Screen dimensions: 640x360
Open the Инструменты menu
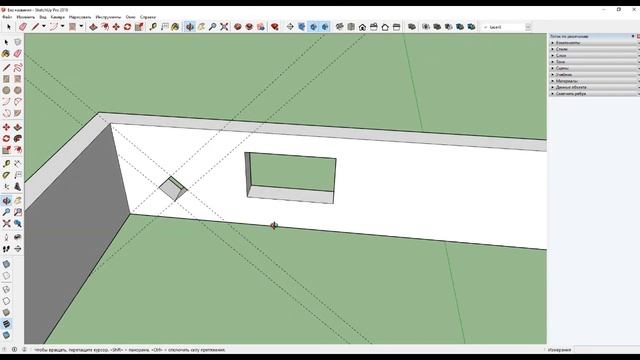coord(108,17)
